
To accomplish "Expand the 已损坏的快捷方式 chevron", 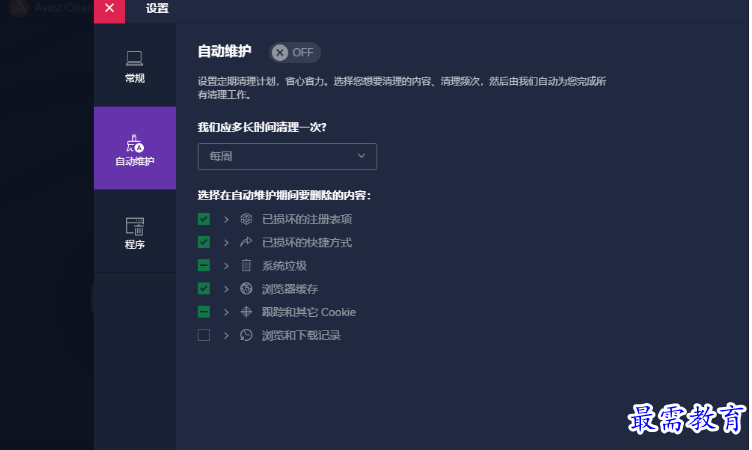I will click(x=226, y=243).
